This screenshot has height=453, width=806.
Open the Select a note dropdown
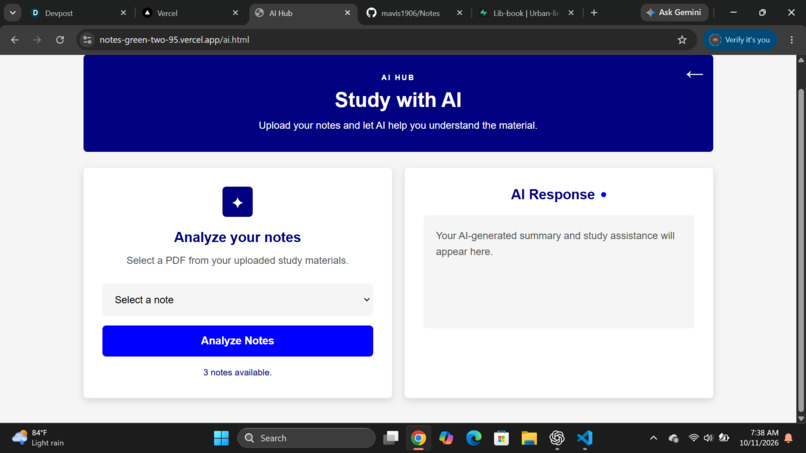tap(237, 300)
